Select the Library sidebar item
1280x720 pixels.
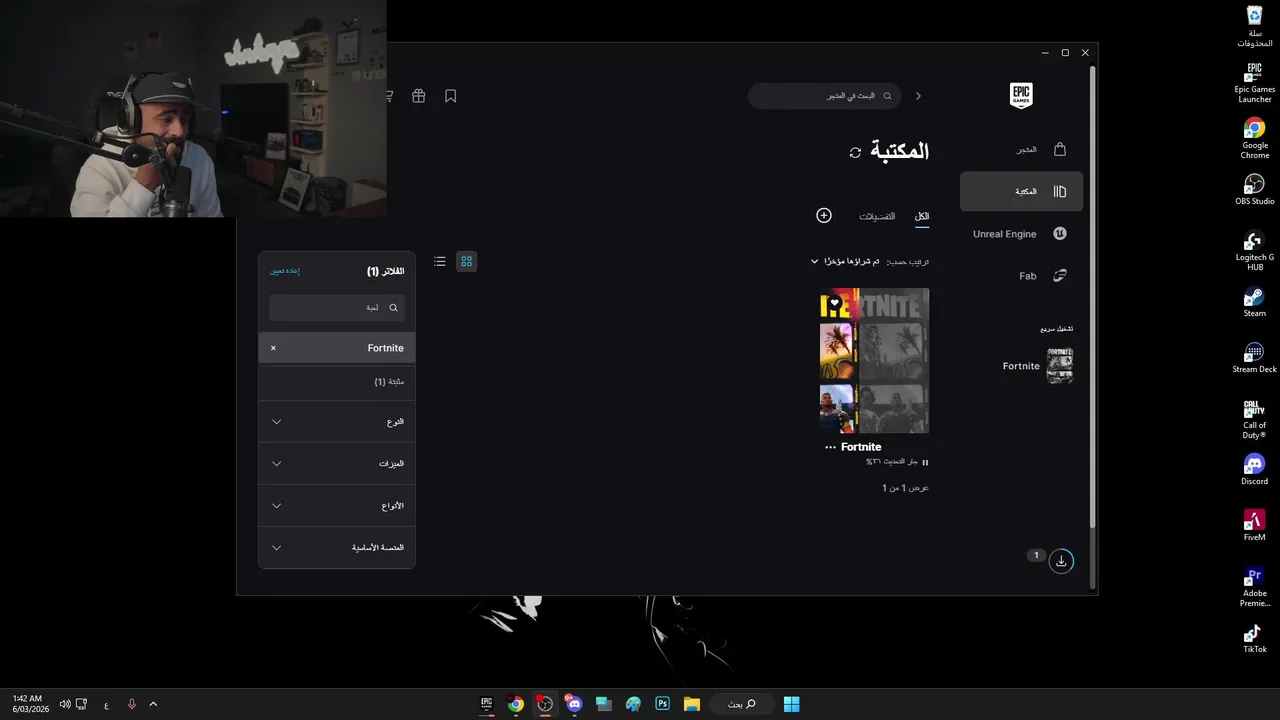pos(1021,191)
